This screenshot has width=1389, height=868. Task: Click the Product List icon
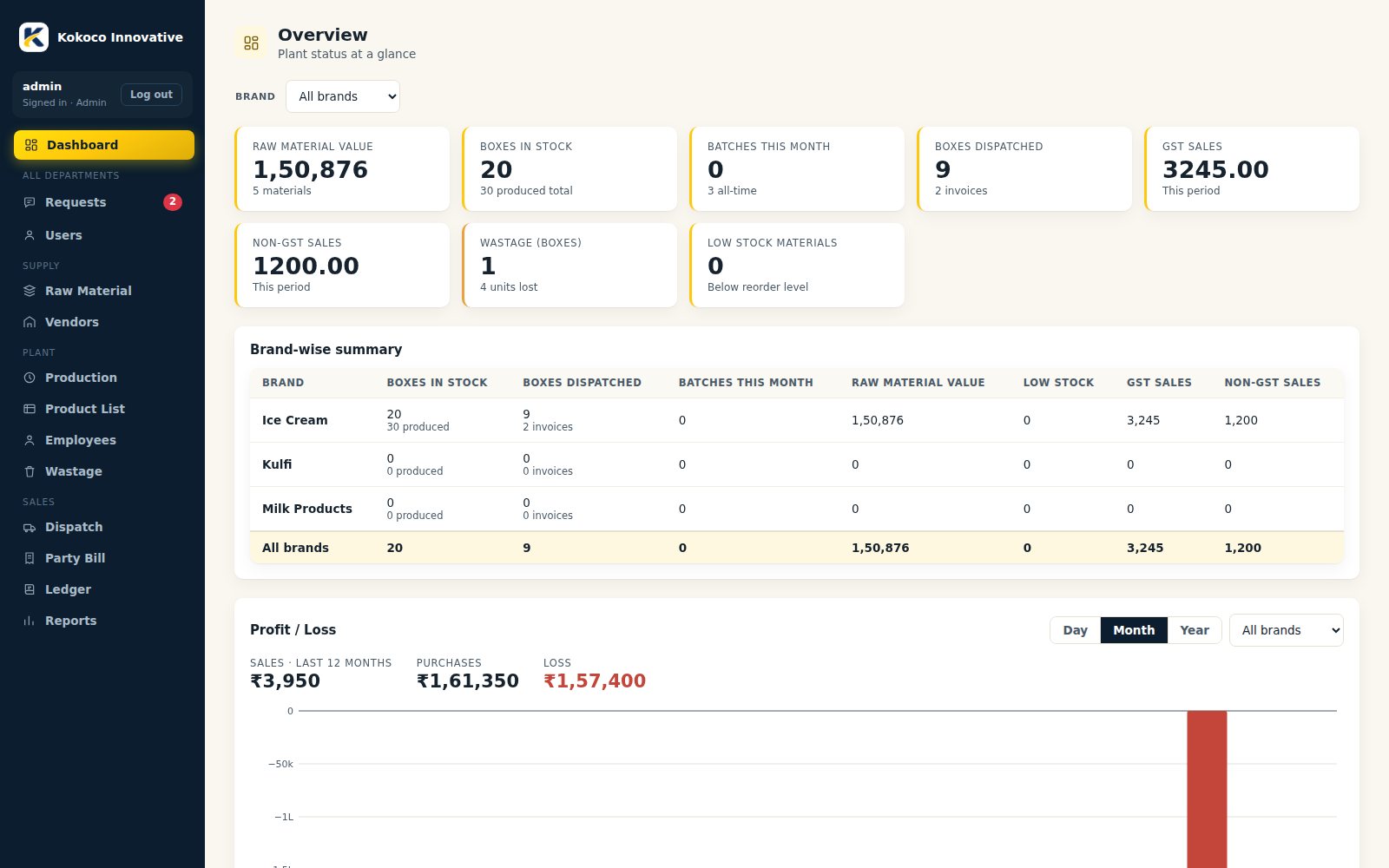coord(30,409)
